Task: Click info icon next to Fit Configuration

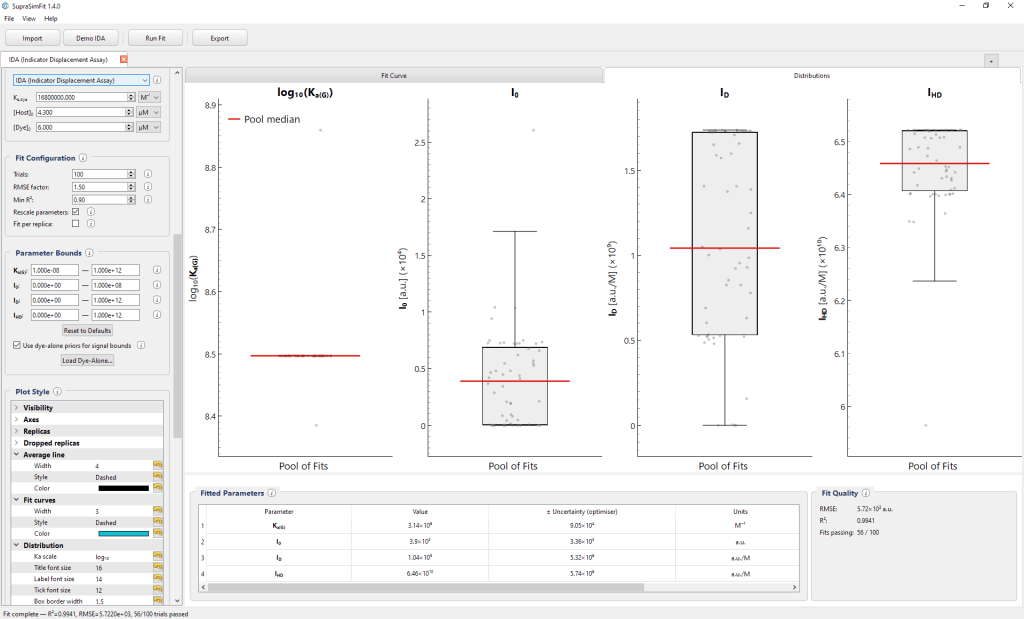Action: coord(83,158)
